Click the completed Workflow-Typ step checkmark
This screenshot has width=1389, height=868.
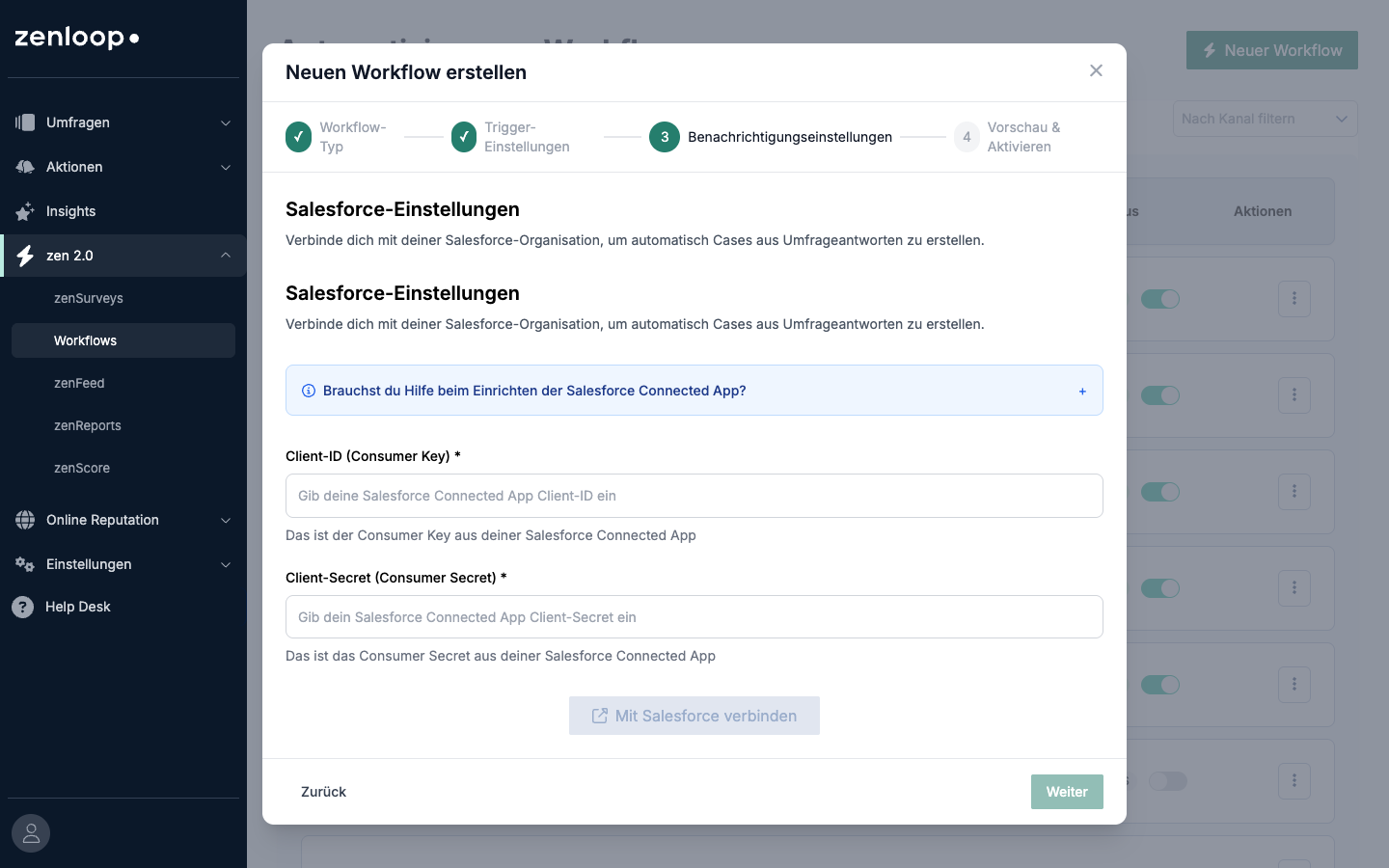point(298,137)
